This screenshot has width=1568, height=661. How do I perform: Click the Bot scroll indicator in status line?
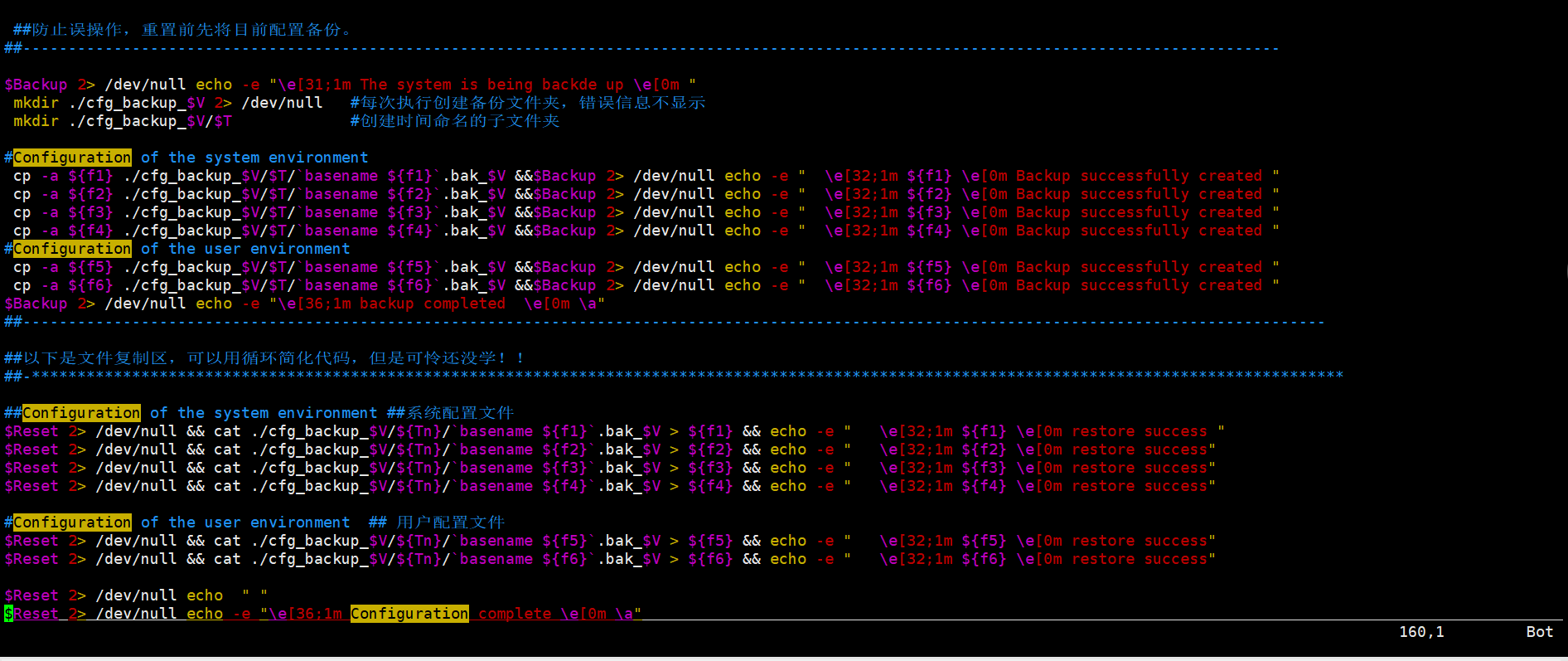pos(1540,632)
